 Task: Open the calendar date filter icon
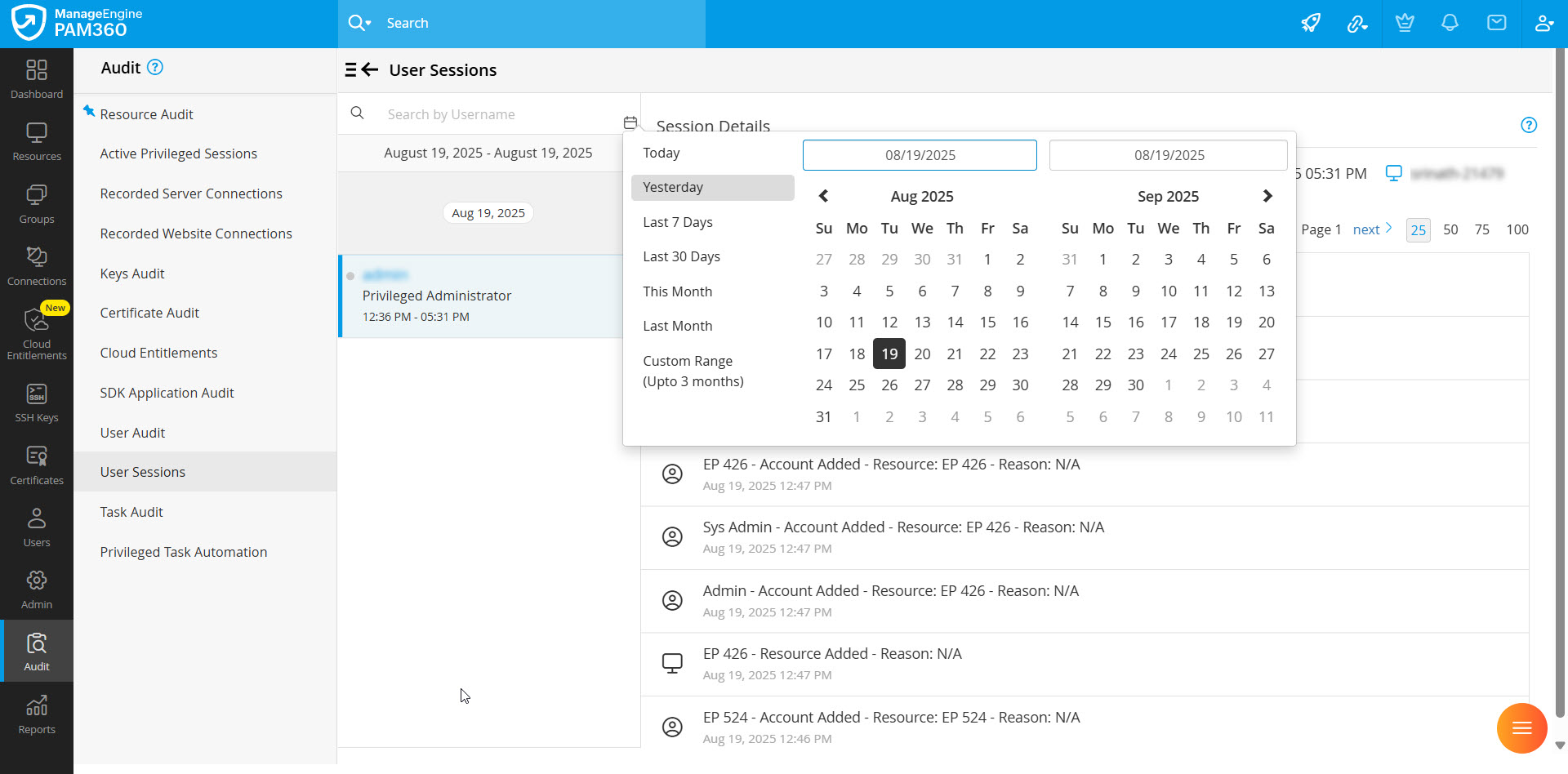[x=630, y=122]
